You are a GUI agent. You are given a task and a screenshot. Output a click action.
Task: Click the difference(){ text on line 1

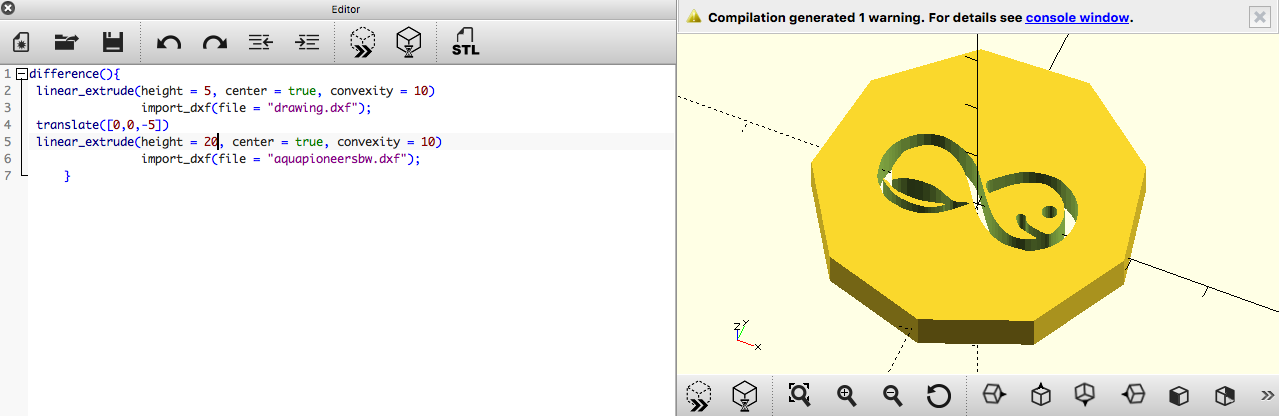coord(74,74)
